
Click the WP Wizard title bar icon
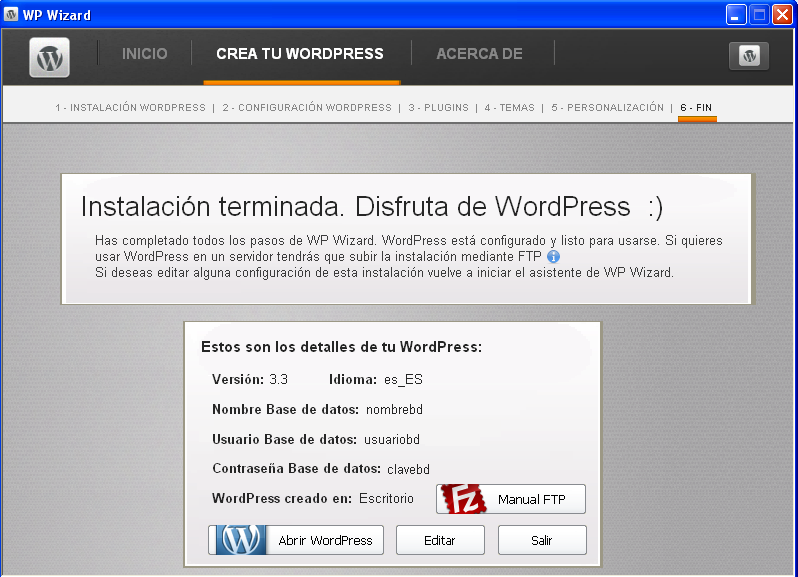[x=11, y=14]
